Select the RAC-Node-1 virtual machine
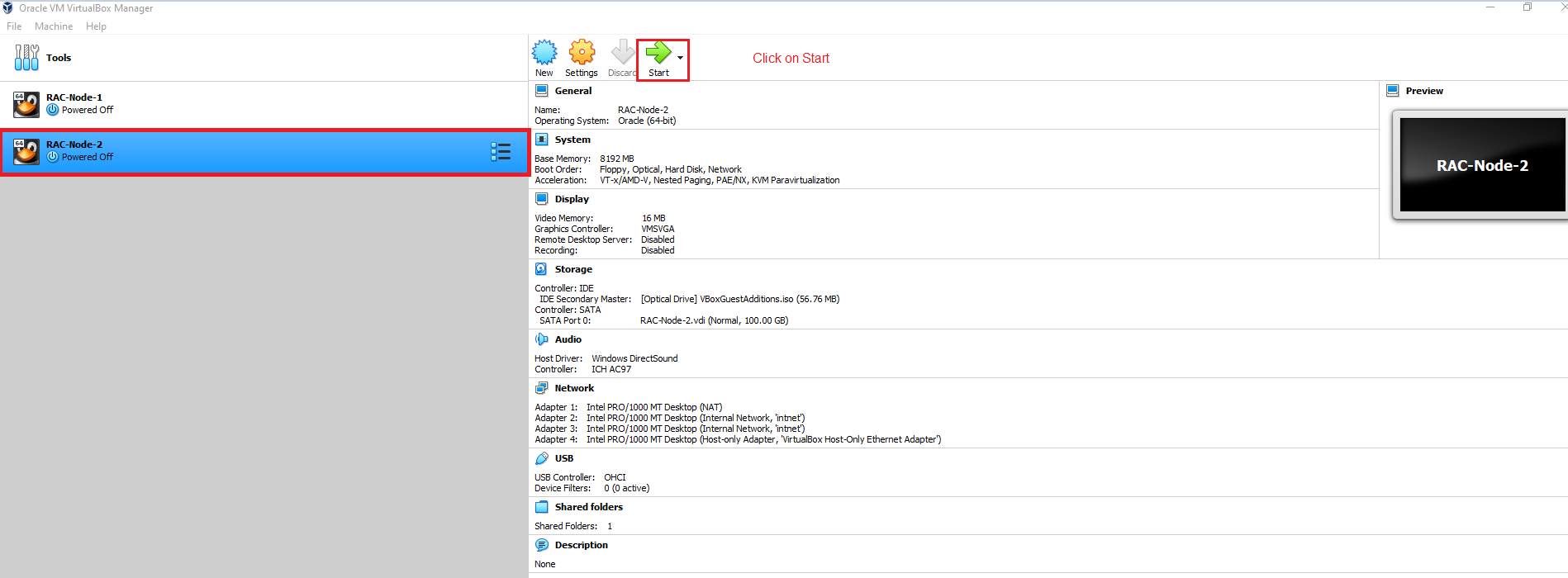 [x=264, y=104]
